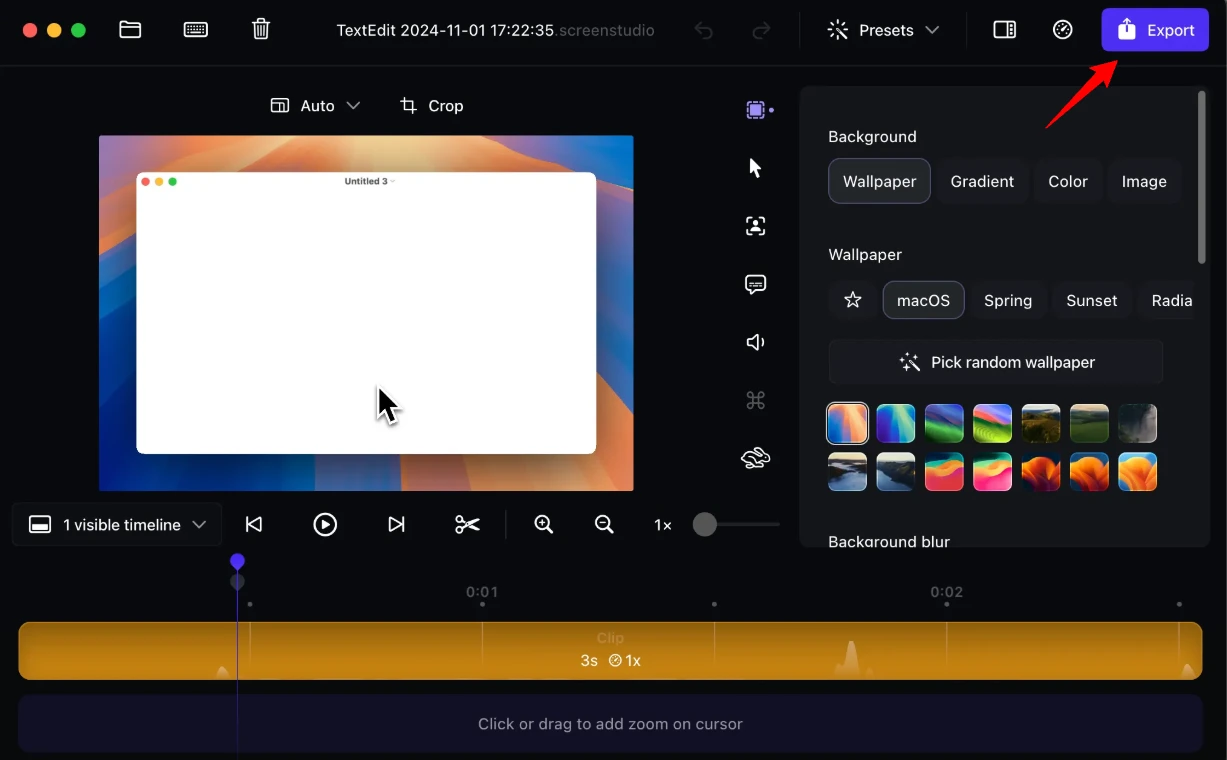
Task: Open the audio speaker settings icon
Action: click(x=755, y=343)
